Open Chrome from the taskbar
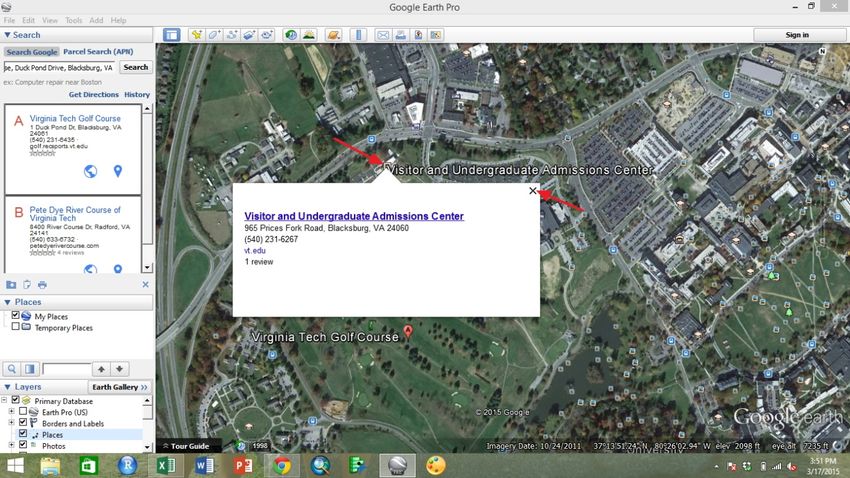 tap(281, 466)
